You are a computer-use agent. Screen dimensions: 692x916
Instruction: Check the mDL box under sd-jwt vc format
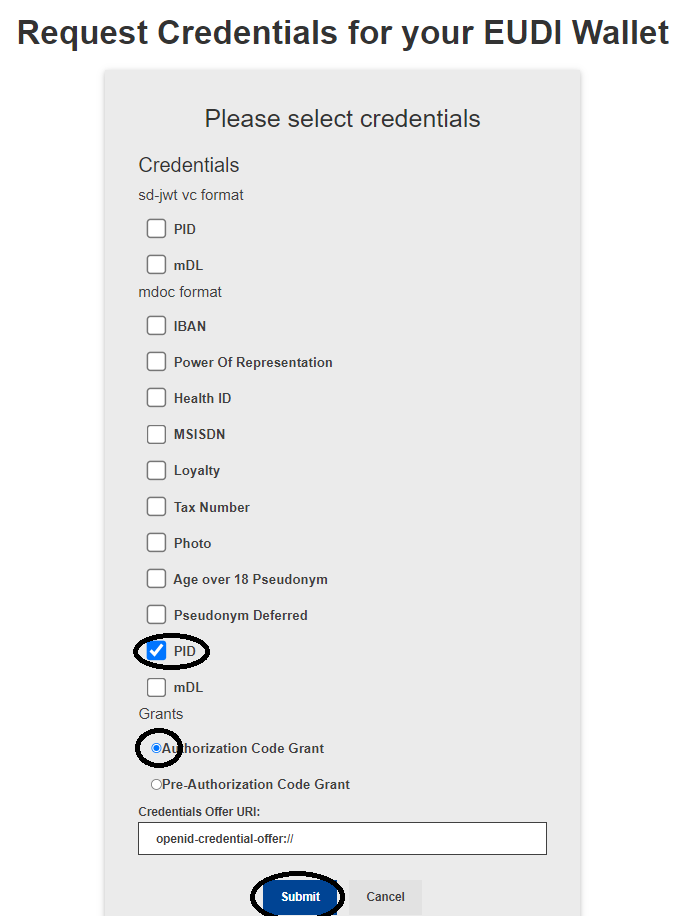[156, 265]
